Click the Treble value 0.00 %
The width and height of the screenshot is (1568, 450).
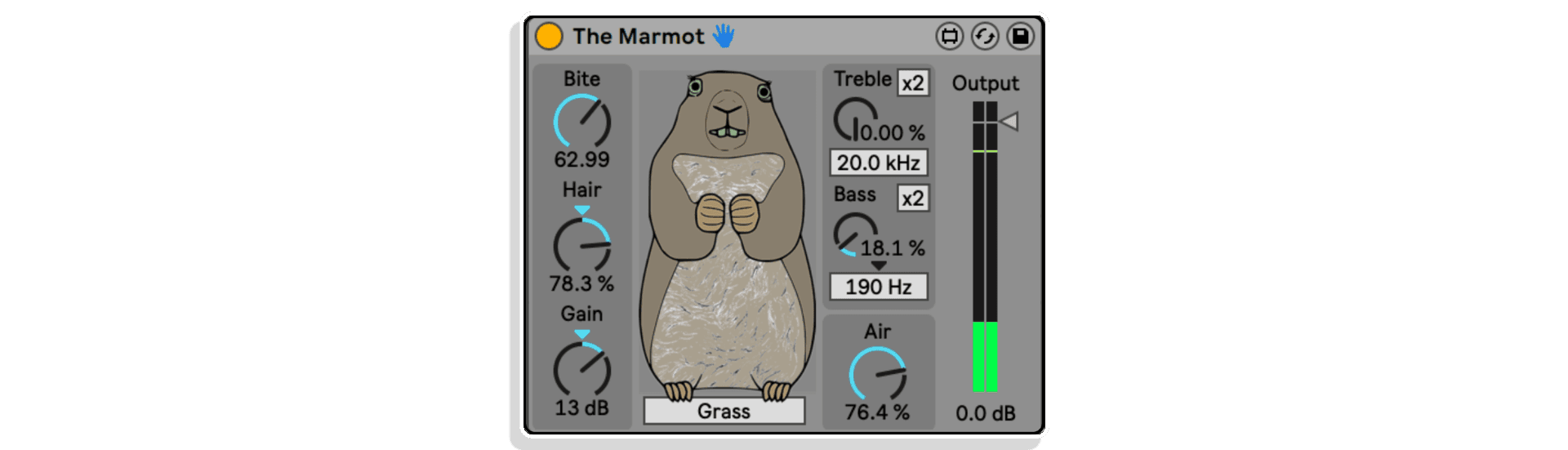893,132
